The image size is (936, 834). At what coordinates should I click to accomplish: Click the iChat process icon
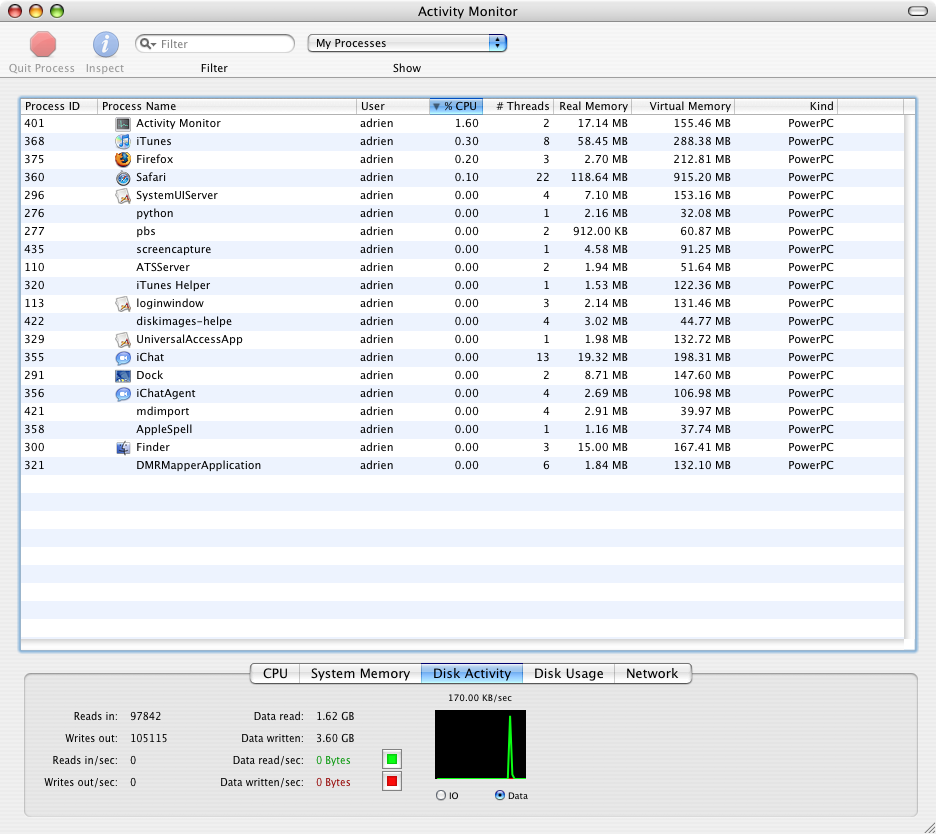(x=123, y=357)
